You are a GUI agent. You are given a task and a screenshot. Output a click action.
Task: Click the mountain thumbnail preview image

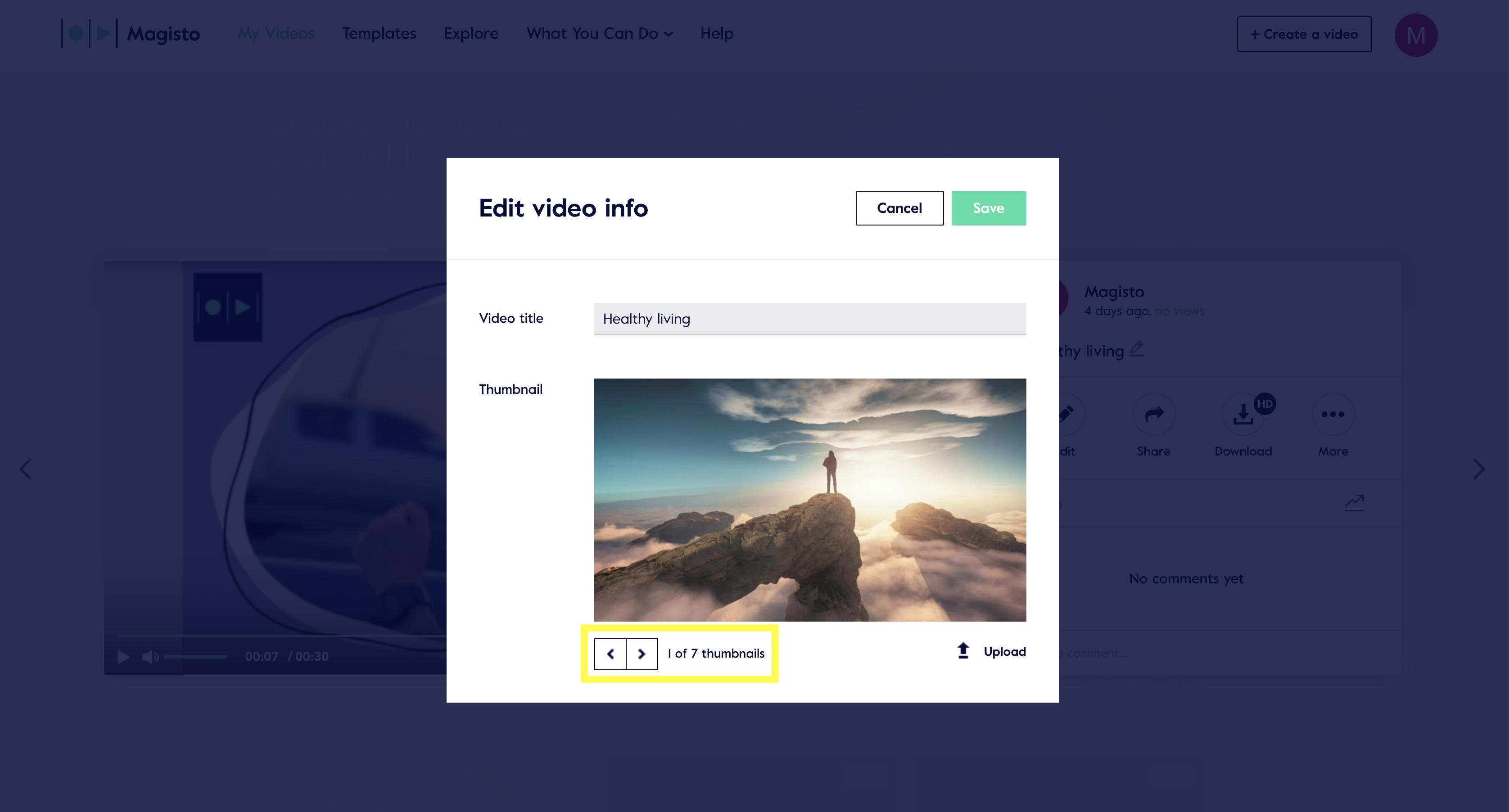[809, 500]
